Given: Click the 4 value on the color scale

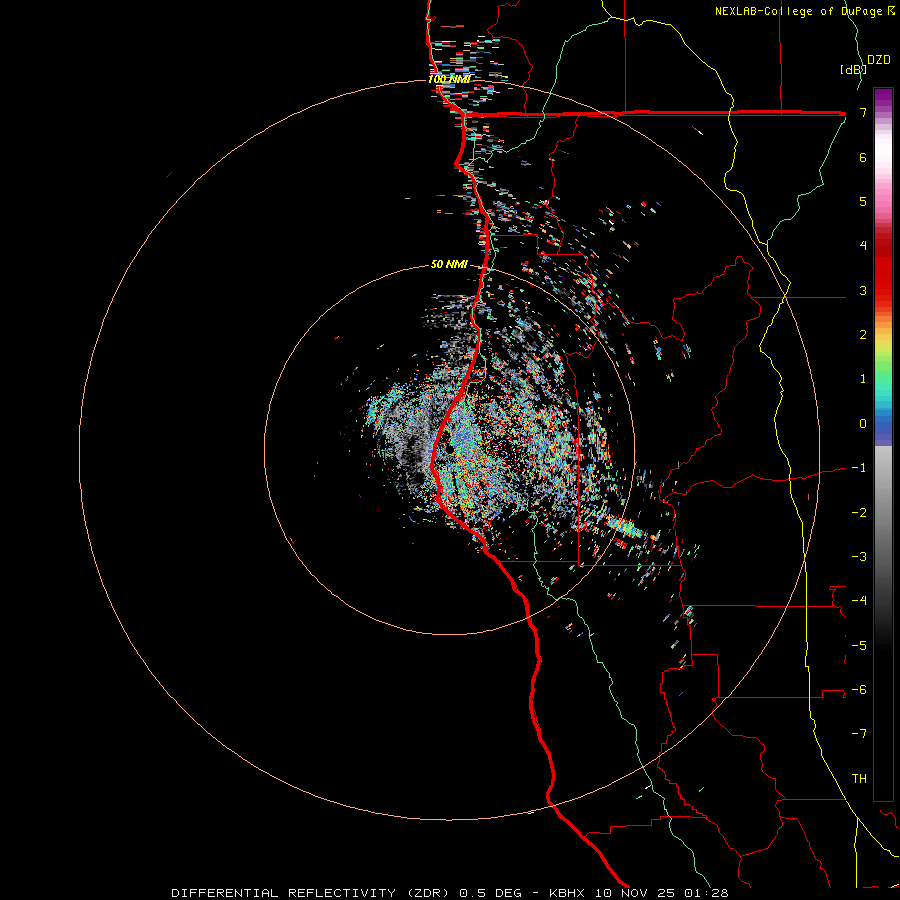Looking at the screenshot, I should pyautogui.click(x=863, y=246).
